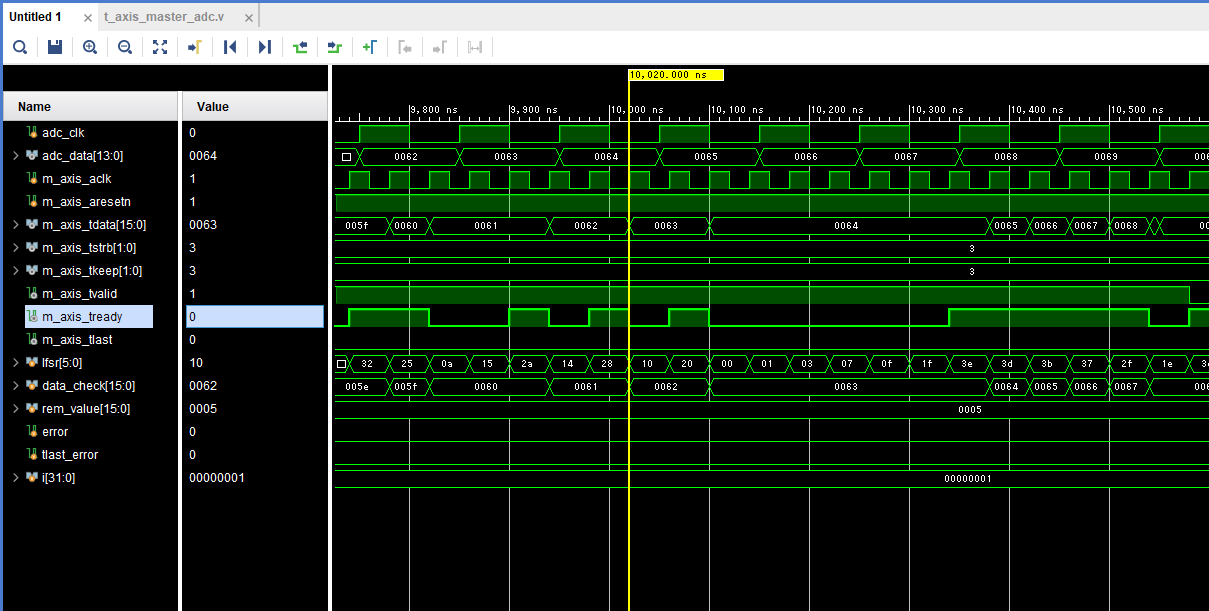Click the Zoom Fit icon
1209x611 pixels.
point(160,47)
